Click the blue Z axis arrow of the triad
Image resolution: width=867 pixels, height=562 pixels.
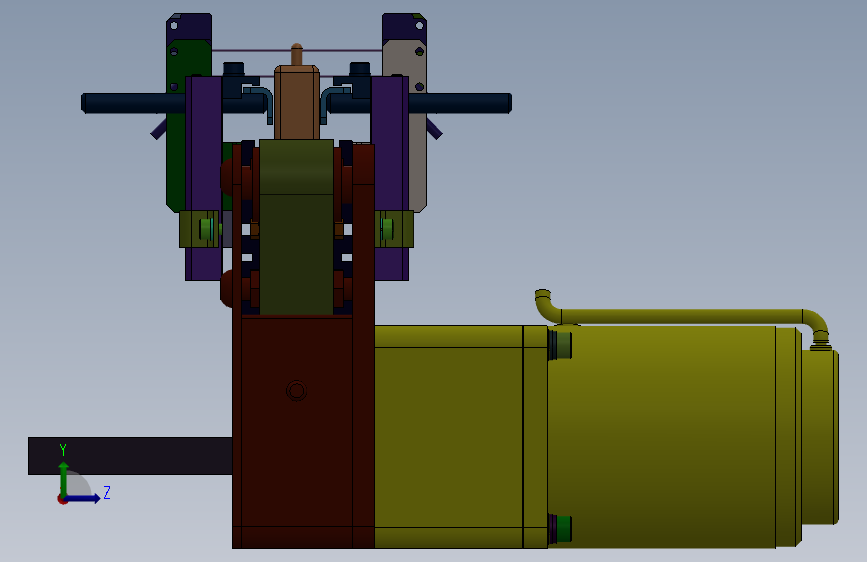[x=83, y=498]
